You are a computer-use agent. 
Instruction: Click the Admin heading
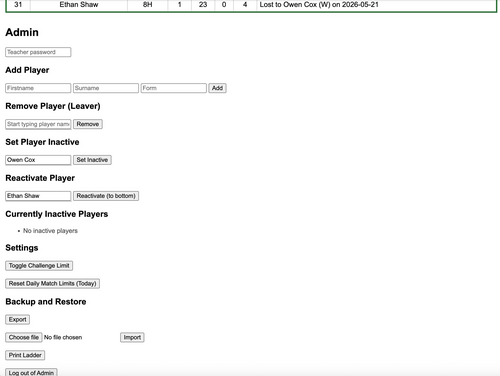tap(22, 32)
